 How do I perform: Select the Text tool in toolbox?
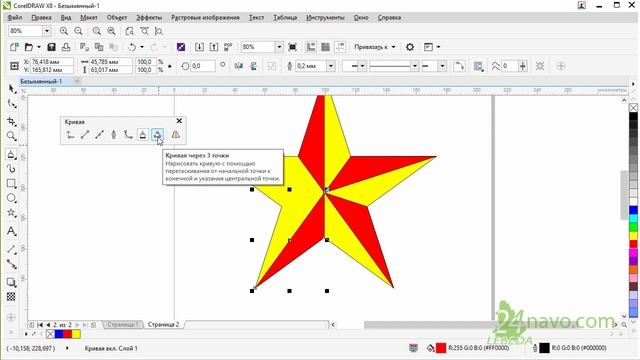click(x=11, y=231)
